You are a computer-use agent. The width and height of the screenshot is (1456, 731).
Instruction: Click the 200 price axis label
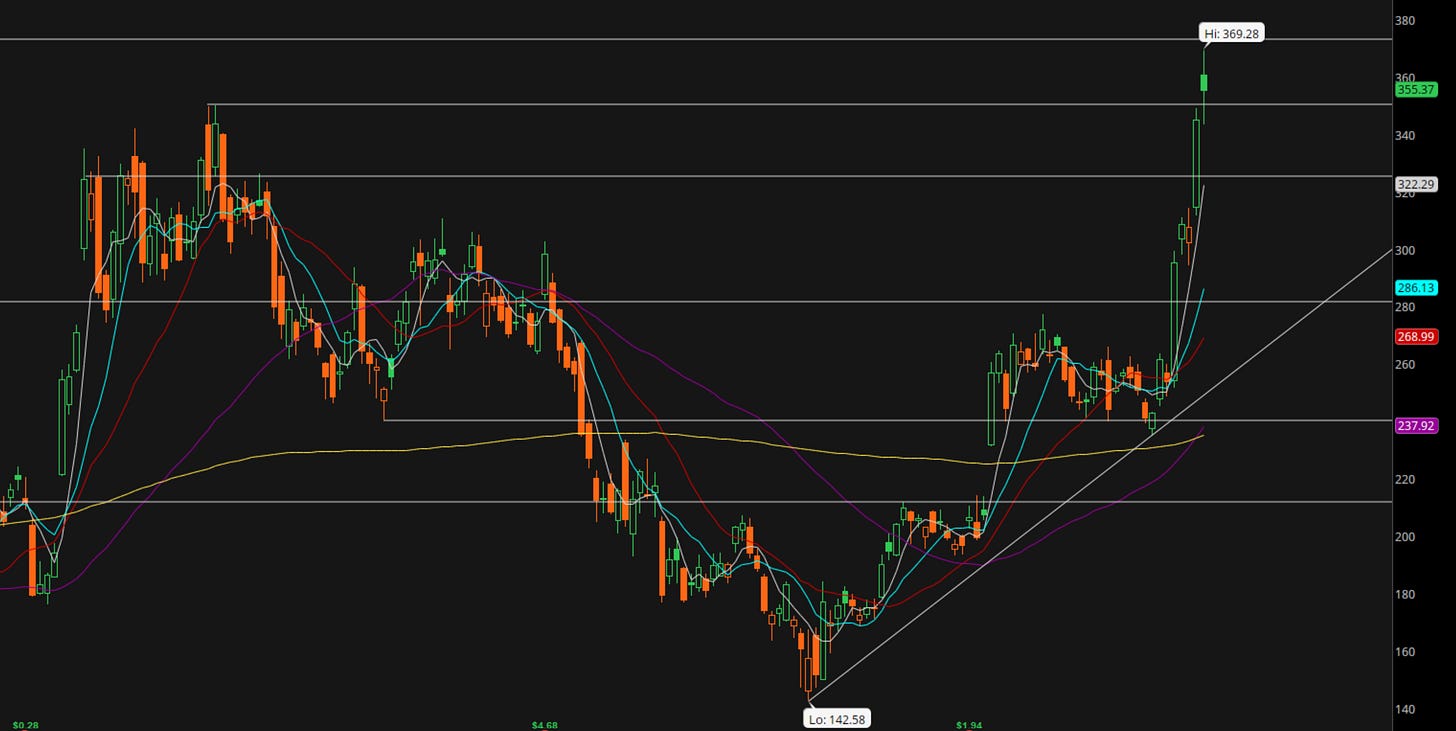click(1405, 537)
